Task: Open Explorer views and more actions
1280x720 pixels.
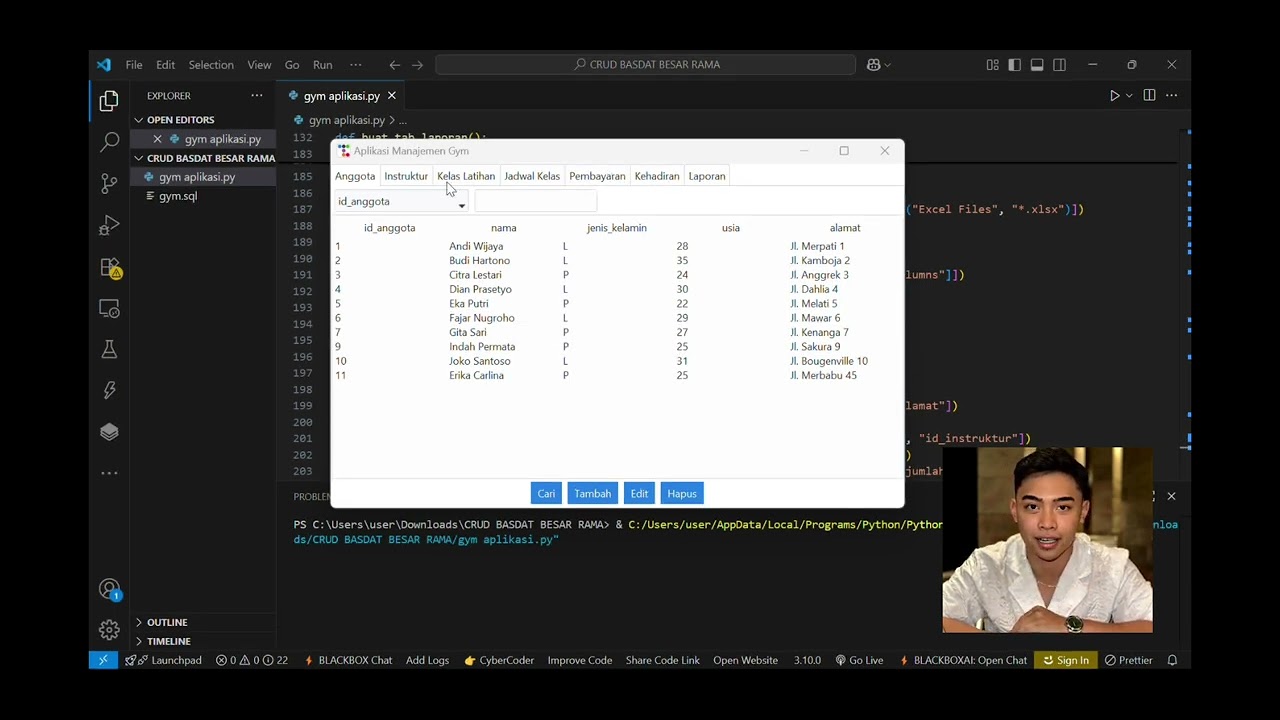Action: (257, 96)
